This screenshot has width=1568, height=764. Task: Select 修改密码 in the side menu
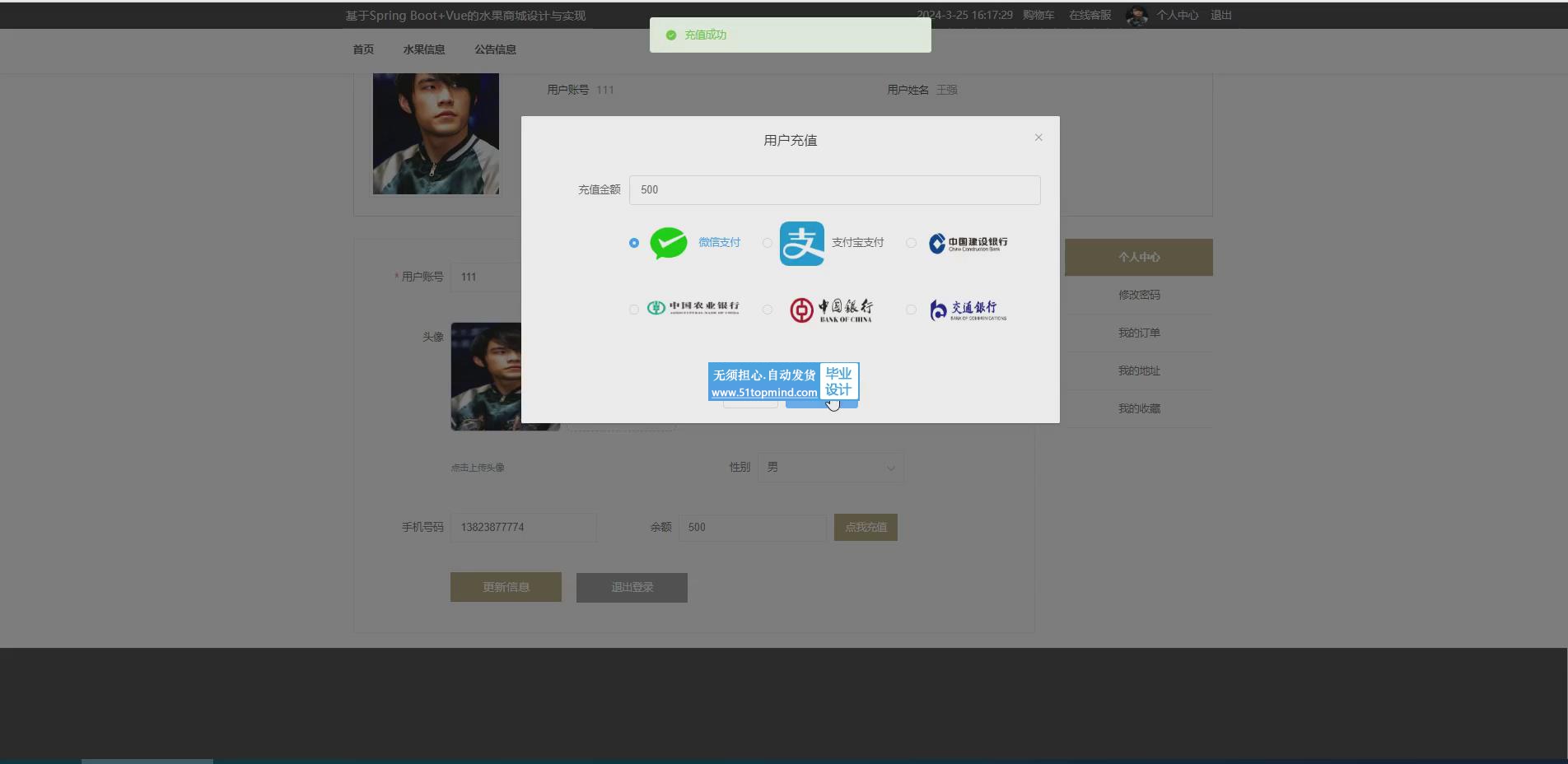[x=1139, y=295]
